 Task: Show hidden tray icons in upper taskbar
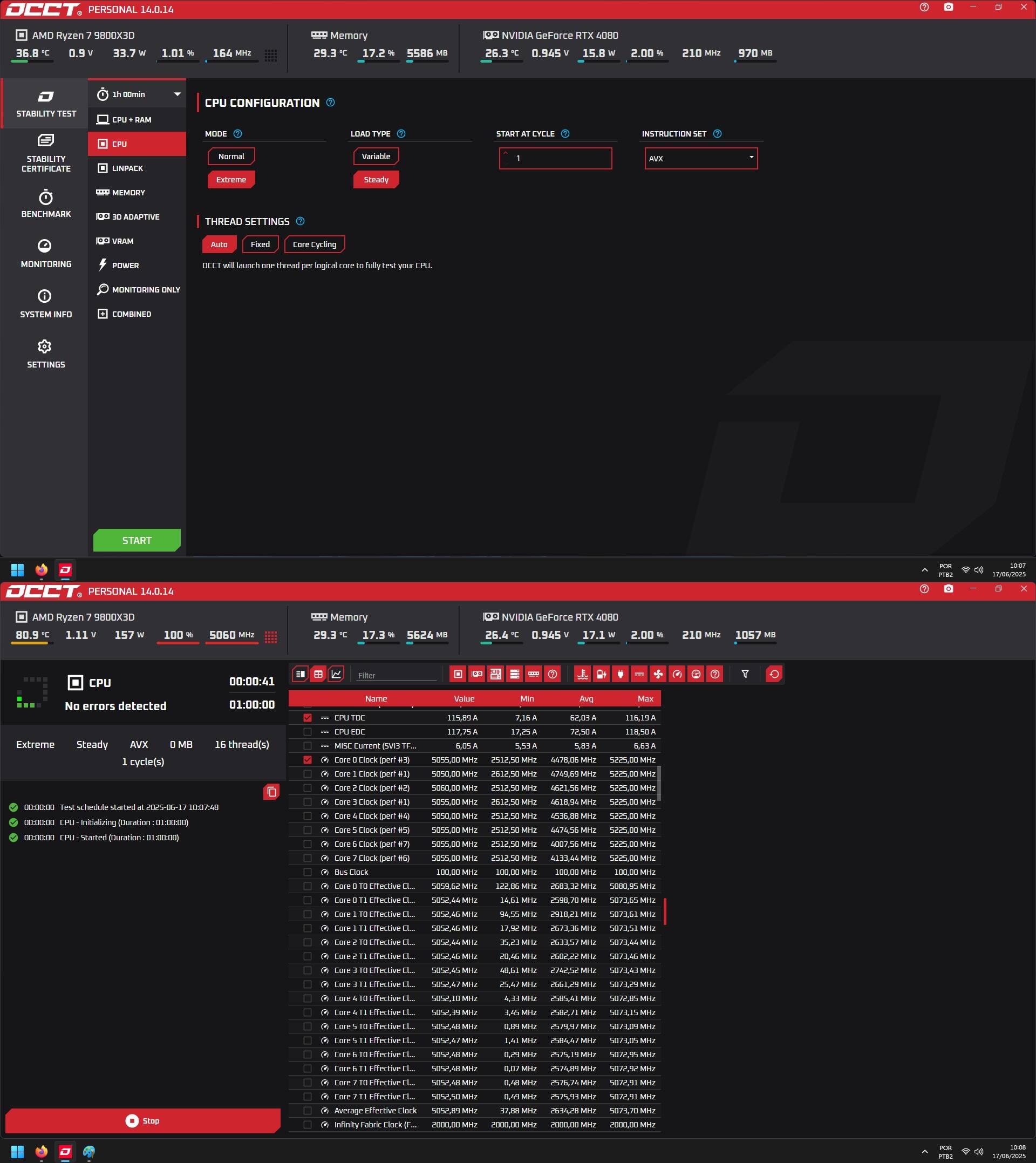tap(924, 570)
